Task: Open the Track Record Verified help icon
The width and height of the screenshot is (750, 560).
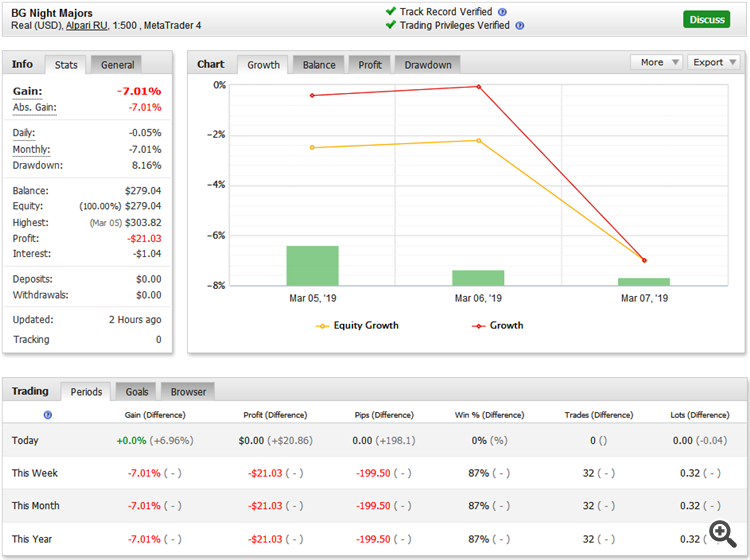Action: click(x=502, y=12)
